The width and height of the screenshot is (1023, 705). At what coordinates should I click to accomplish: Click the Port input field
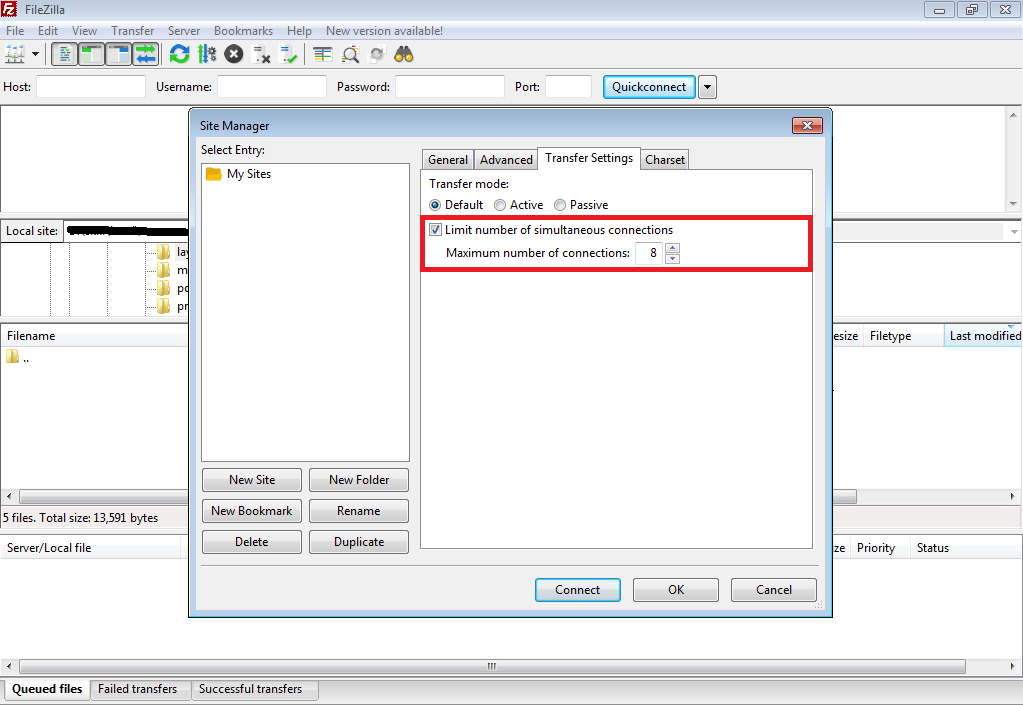(568, 87)
